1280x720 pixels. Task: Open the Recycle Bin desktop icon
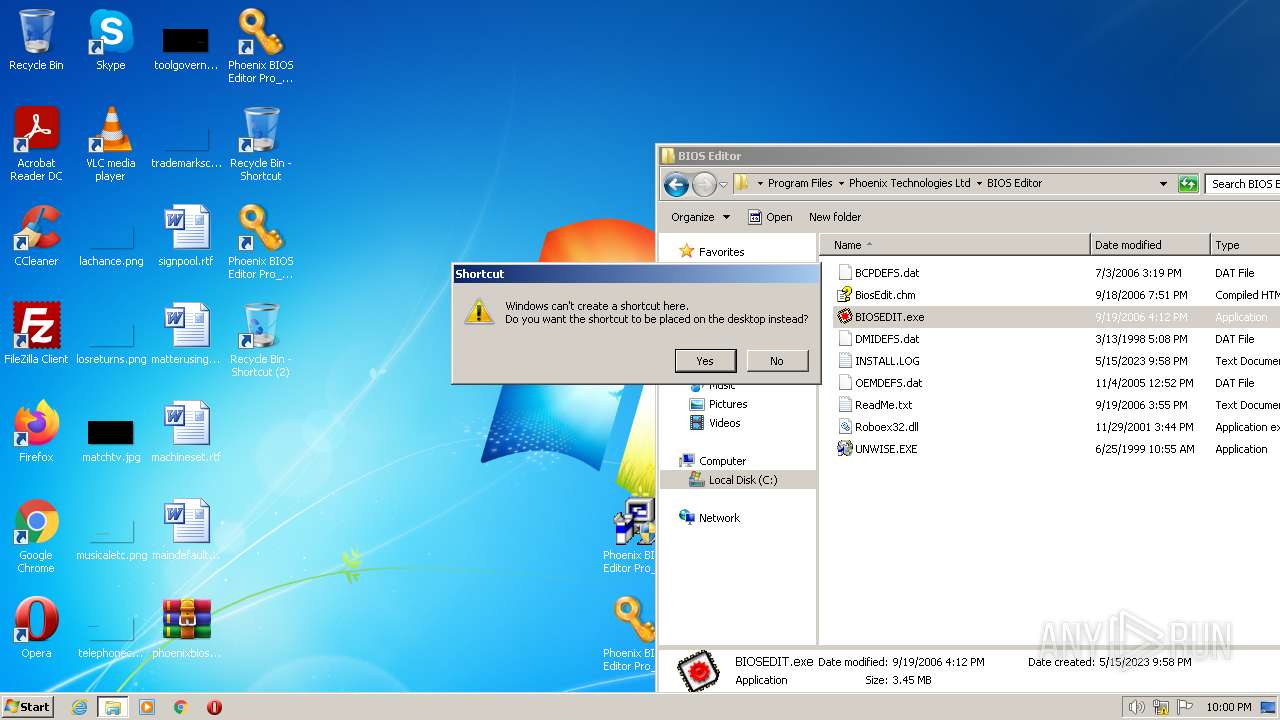pos(36,40)
